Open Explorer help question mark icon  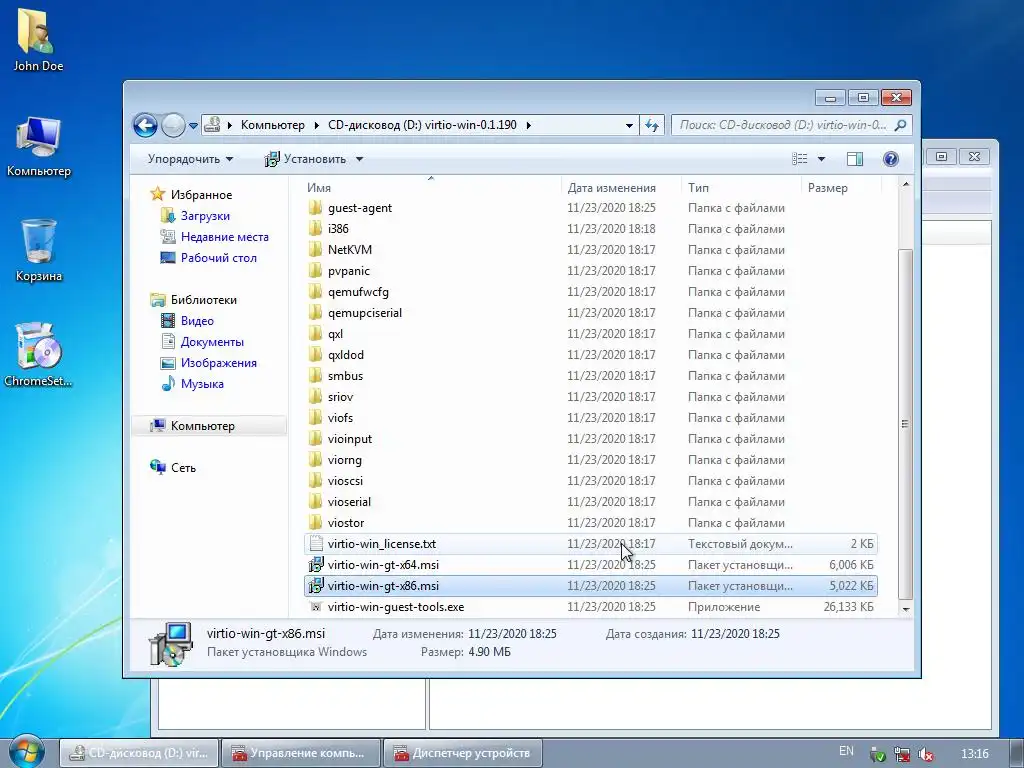click(x=891, y=159)
